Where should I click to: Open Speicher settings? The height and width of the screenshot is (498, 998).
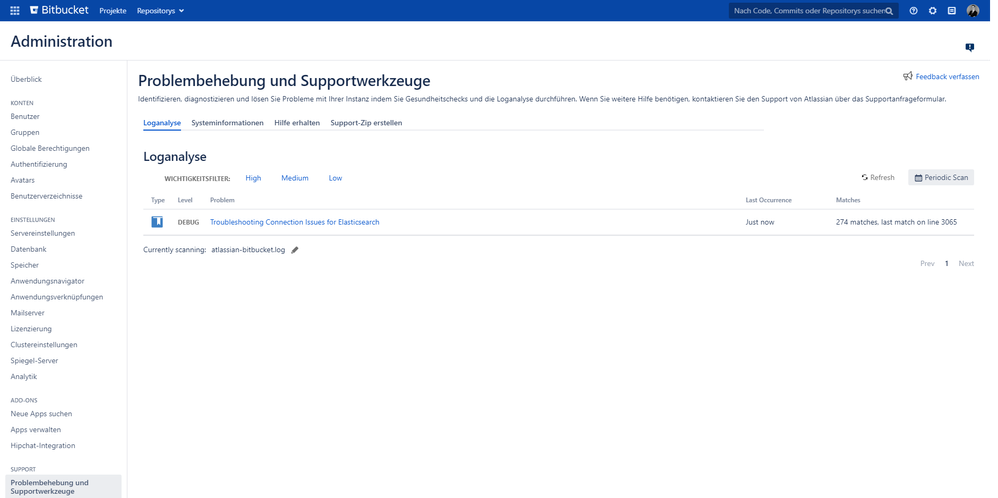click(x=25, y=265)
